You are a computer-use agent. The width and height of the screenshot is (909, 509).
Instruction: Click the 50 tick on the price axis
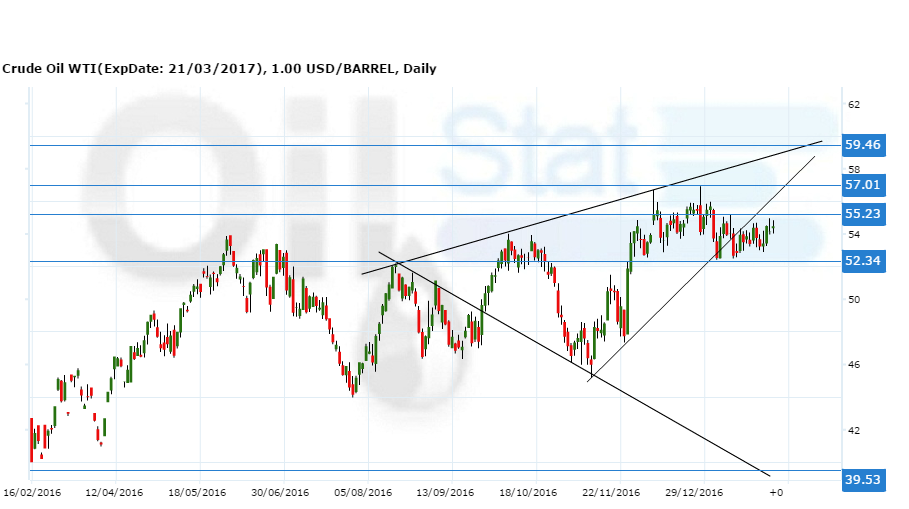coord(854,300)
